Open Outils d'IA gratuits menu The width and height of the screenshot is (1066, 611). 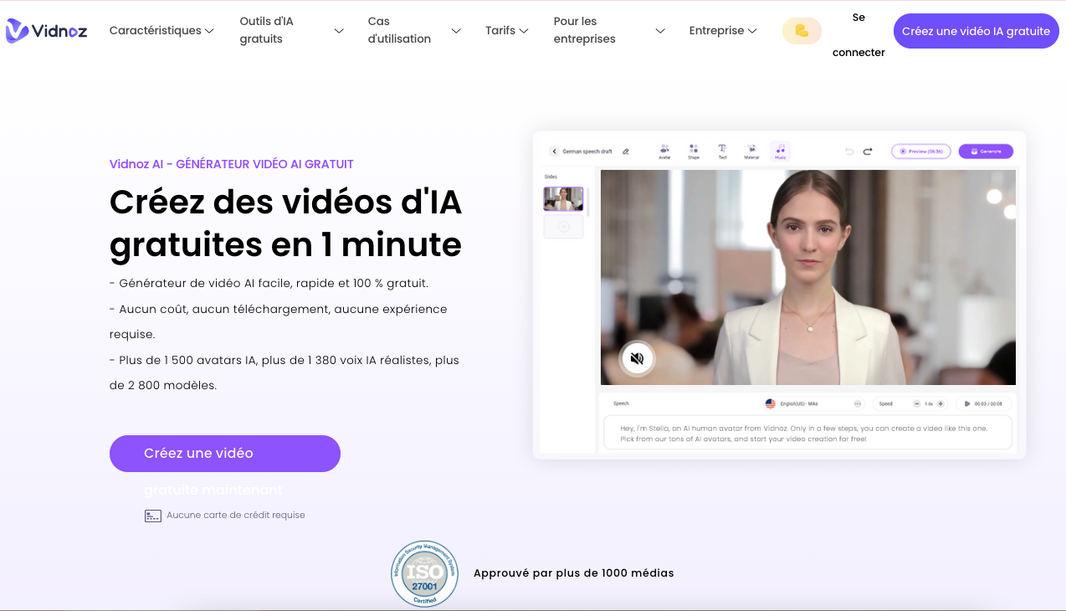266,31
